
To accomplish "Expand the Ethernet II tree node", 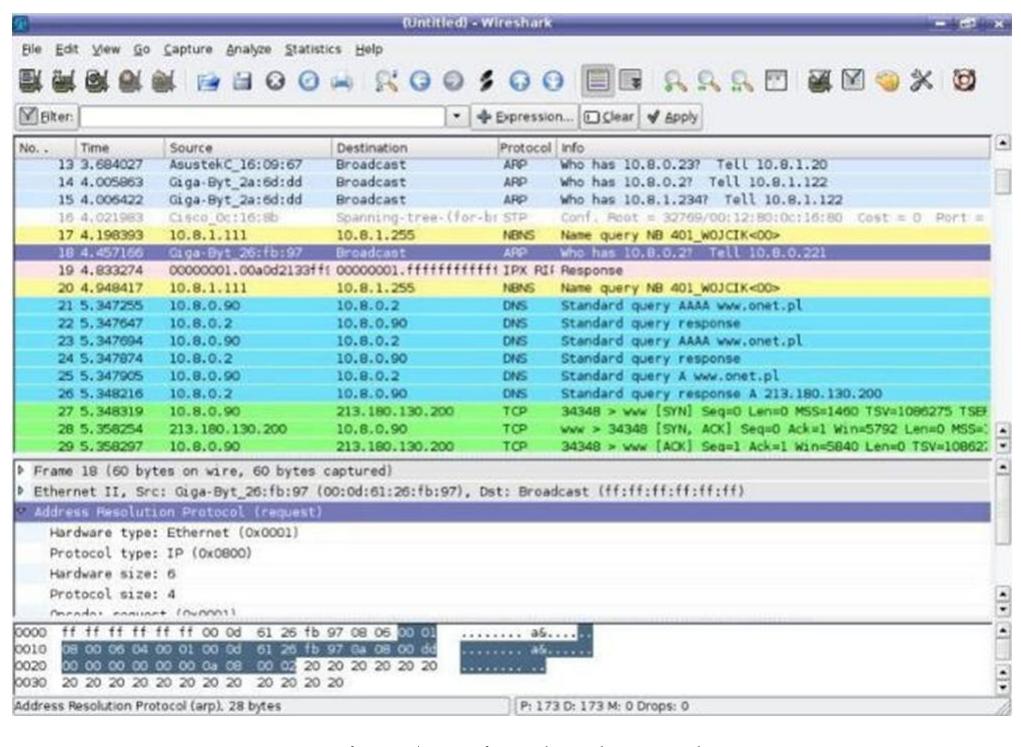I will (x=21, y=490).
